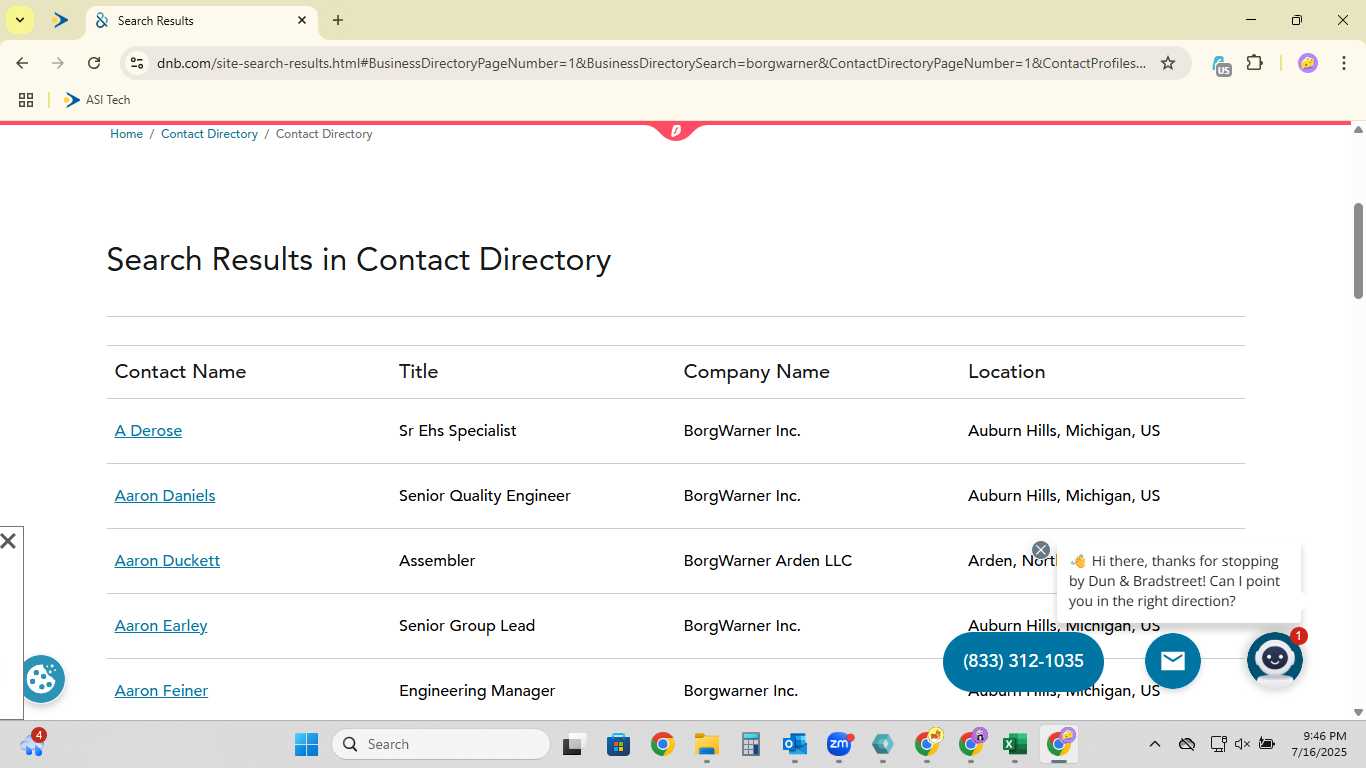The width and height of the screenshot is (1366, 768).
Task: Open the email envelope contact button
Action: pos(1173,661)
